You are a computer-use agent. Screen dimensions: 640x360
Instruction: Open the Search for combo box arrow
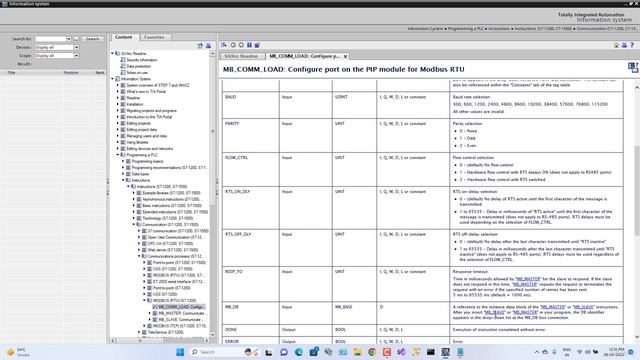click(69, 39)
